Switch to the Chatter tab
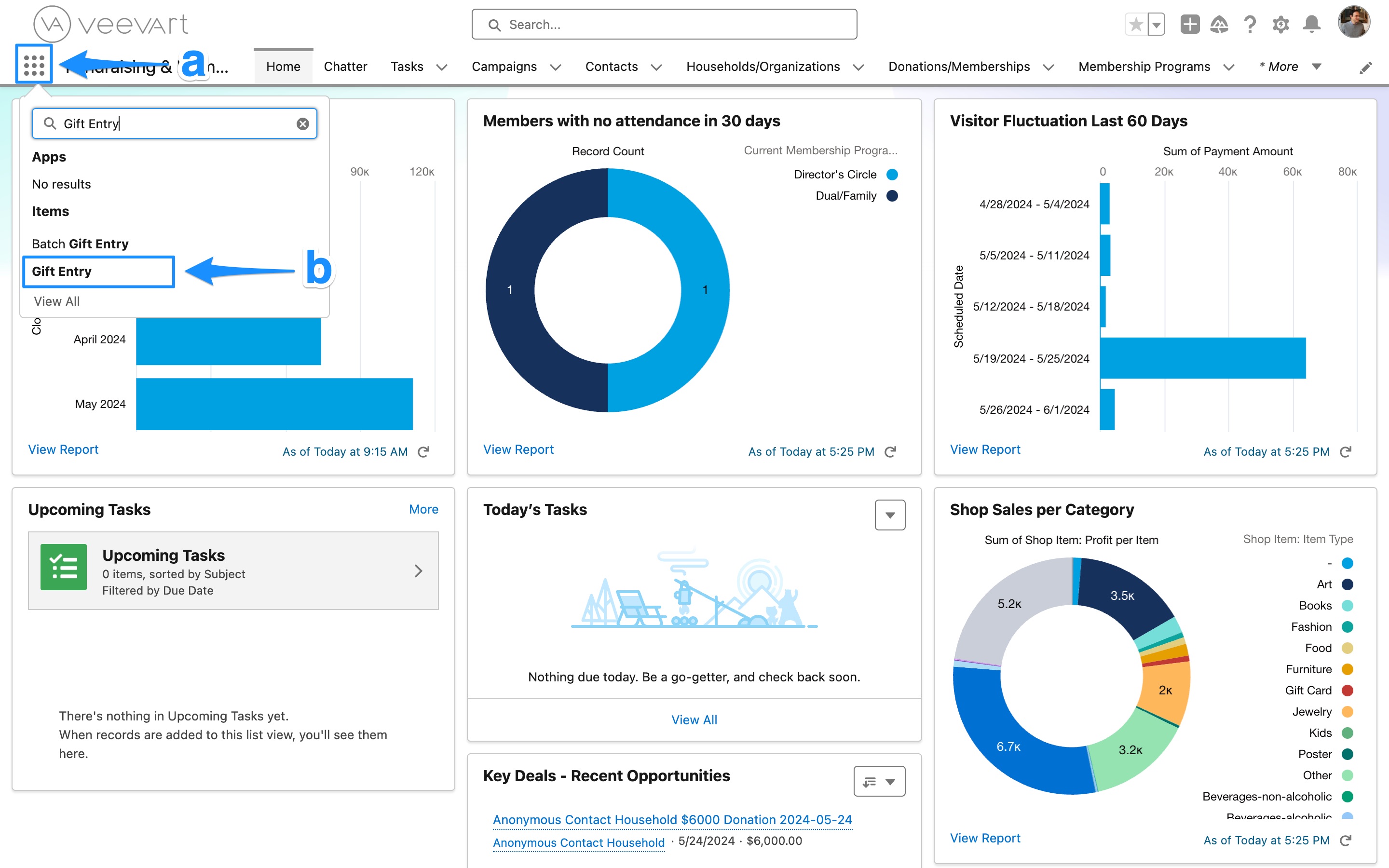The height and width of the screenshot is (868, 1389). pyautogui.click(x=345, y=66)
